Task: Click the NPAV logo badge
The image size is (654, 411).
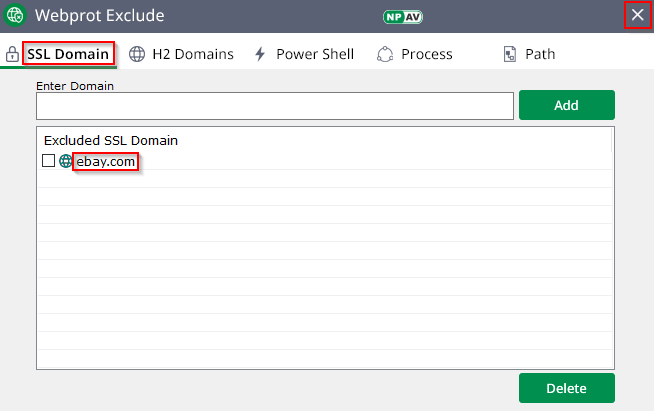Action: click(402, 16)
